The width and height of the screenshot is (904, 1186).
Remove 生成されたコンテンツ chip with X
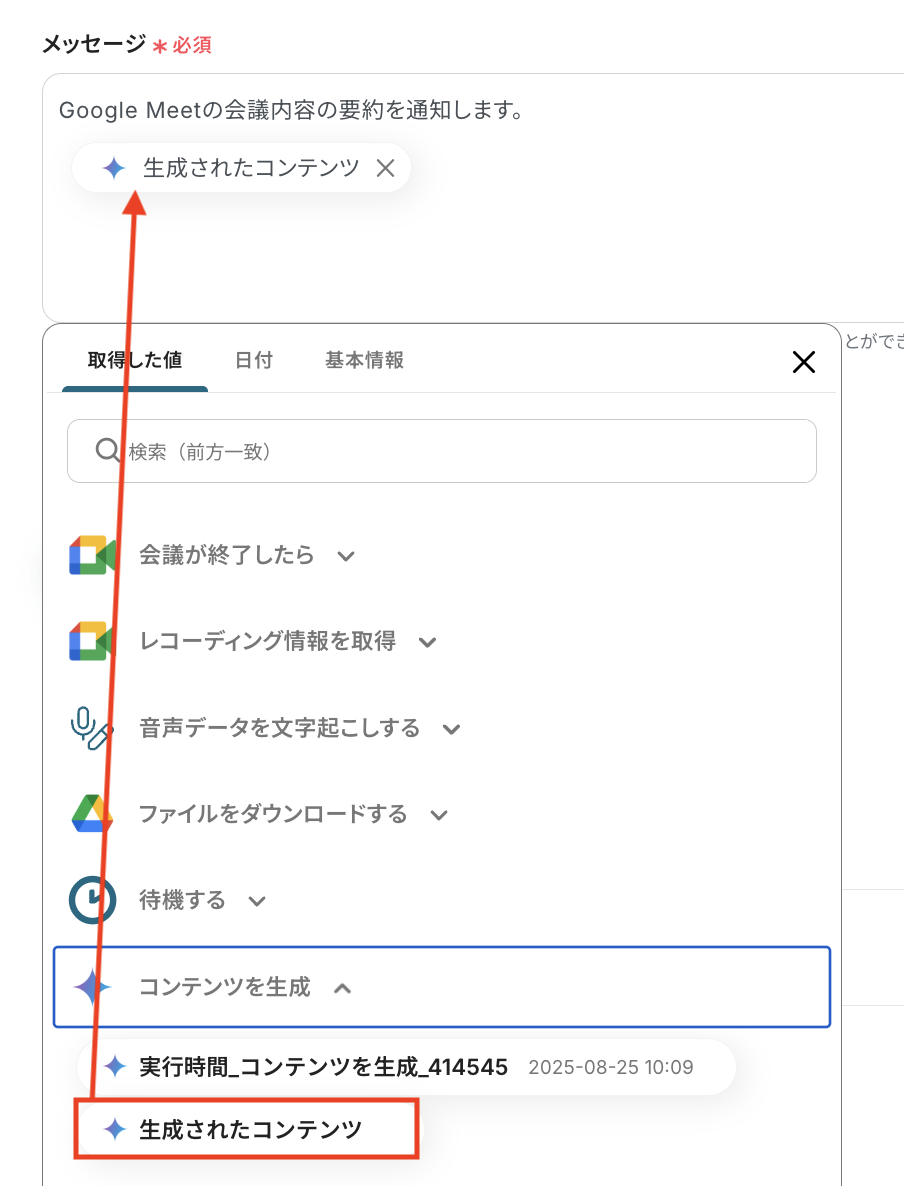pos(385,168)
